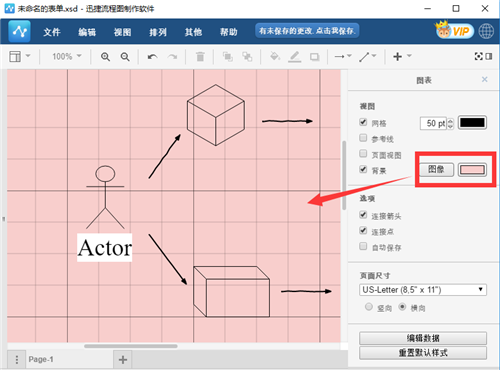This screenshot has width=500, height=370.
Task: Select the upper cube shape
Action: coord(216,115)
